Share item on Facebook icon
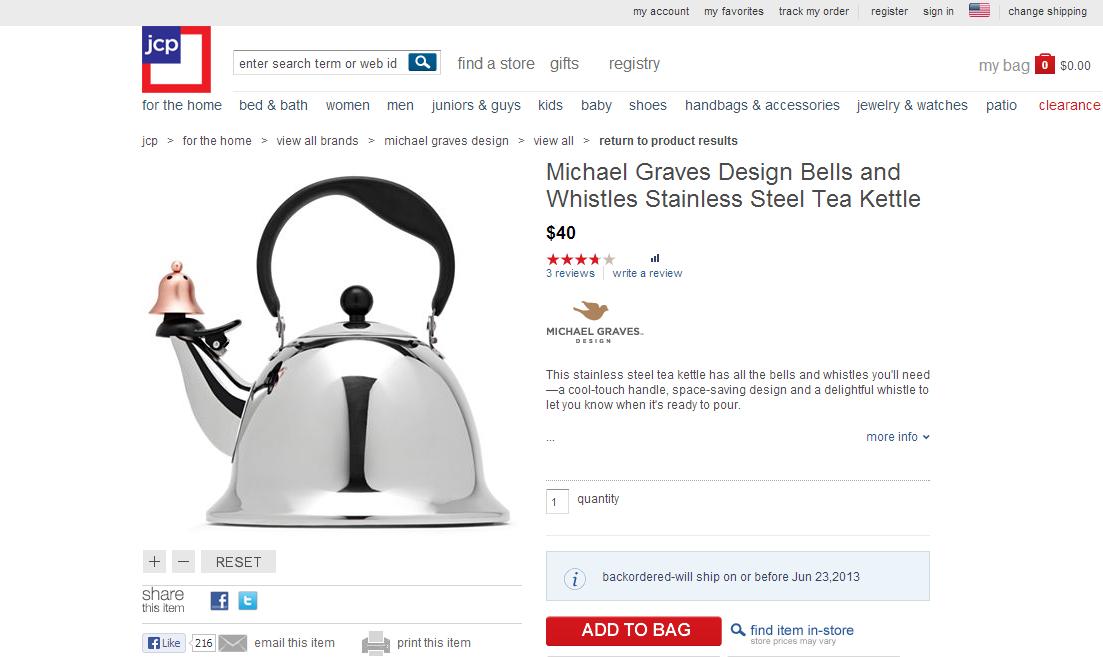 click(219, 601)
